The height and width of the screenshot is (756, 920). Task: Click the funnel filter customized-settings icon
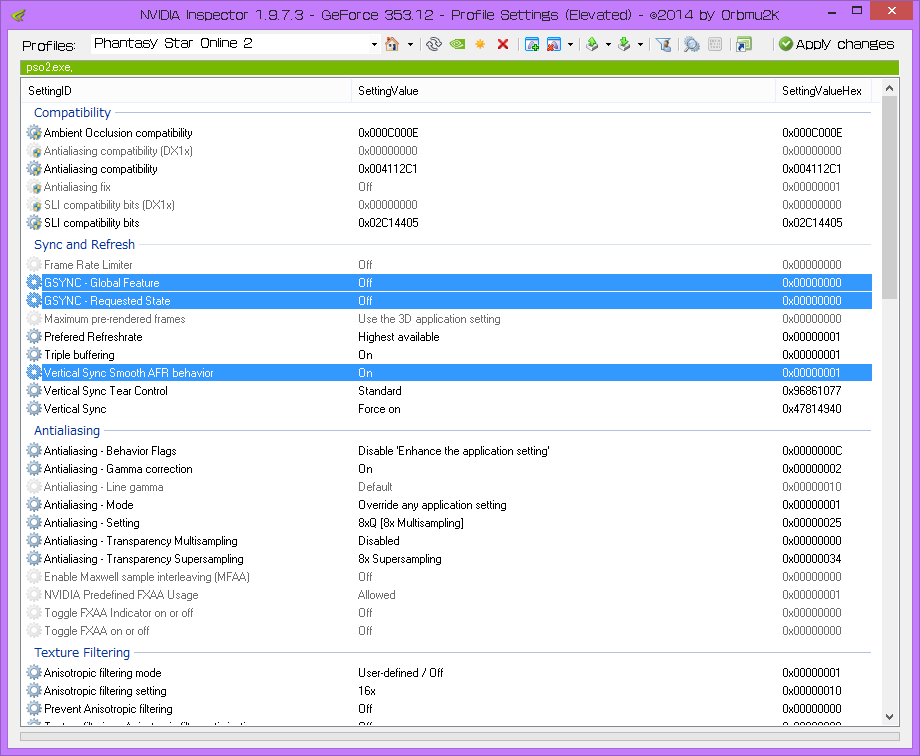664,44
